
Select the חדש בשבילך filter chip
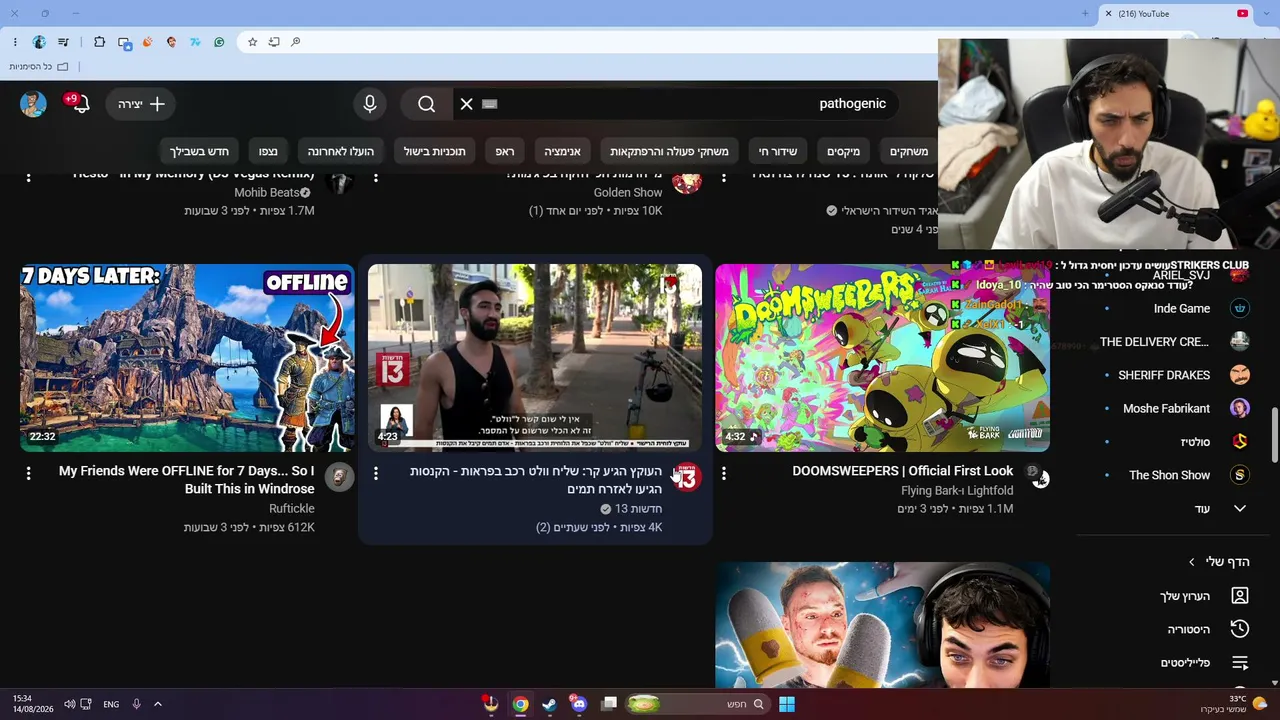point(199,151)
